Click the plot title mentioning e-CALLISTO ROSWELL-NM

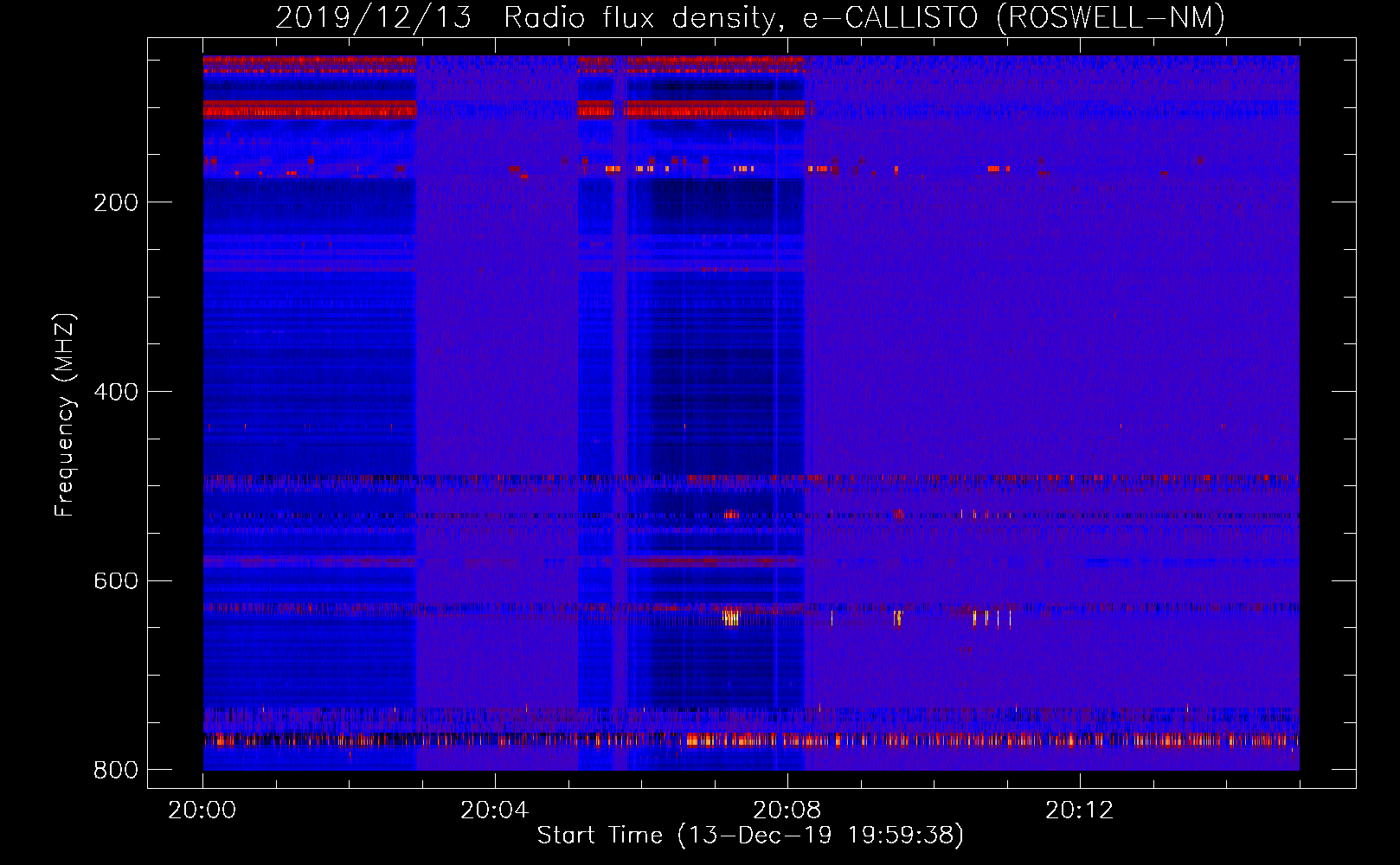750,17
